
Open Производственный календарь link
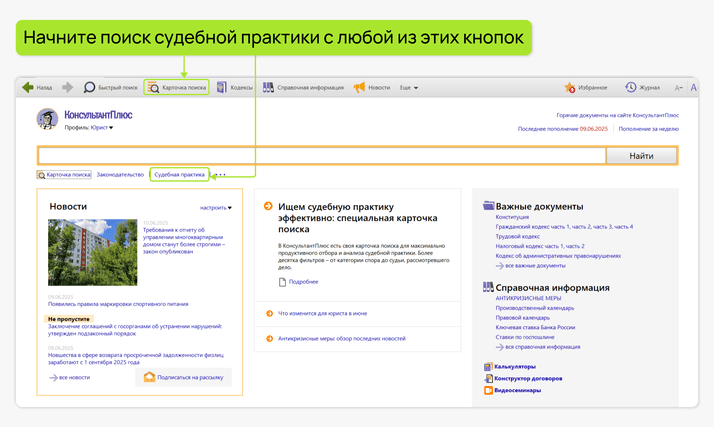tap(535, 308)
